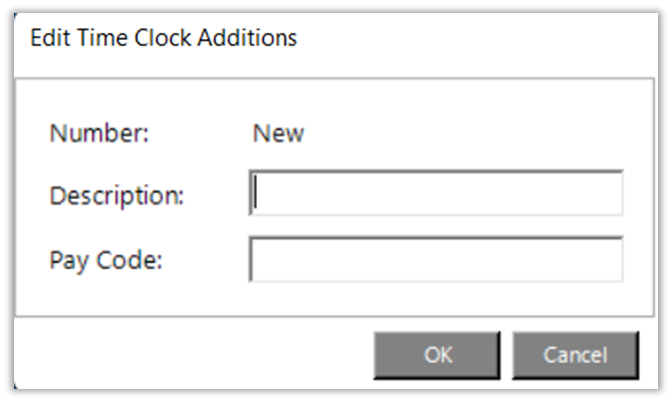The height and width of the screenshot is (402, 672).
Task: Click the Edit Time Clock Additions title
Action: [x=164, y=39]
